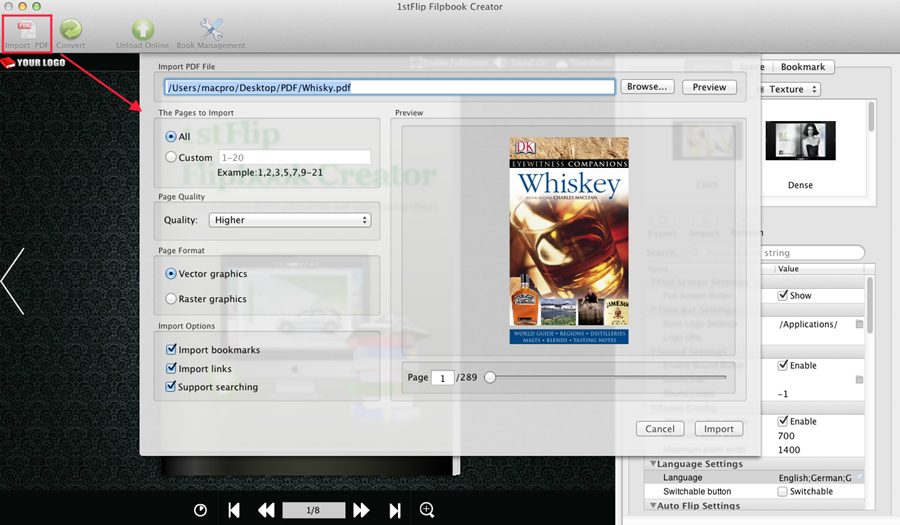Uncheck Import bookmarks option
This screenshot has height=525, width=900.
point(171,349)
